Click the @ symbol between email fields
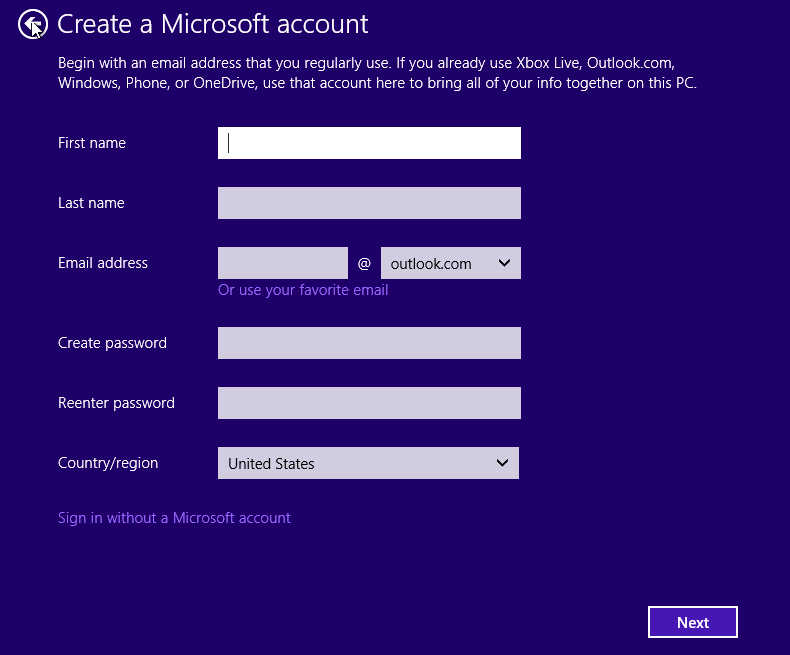Viewport: 790px width, 655px height. (x=364, y=264)
